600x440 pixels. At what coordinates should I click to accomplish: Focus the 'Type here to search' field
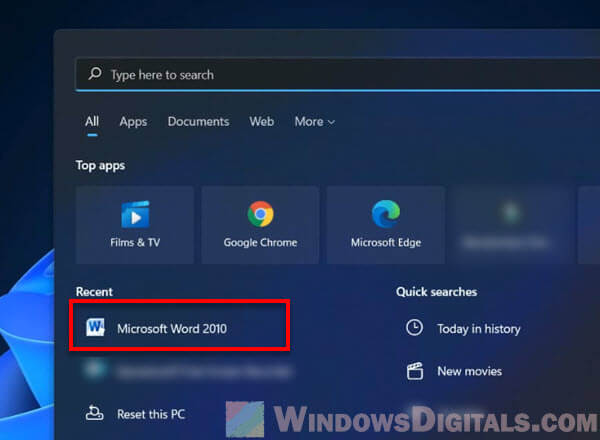click(x=338, y=75)
